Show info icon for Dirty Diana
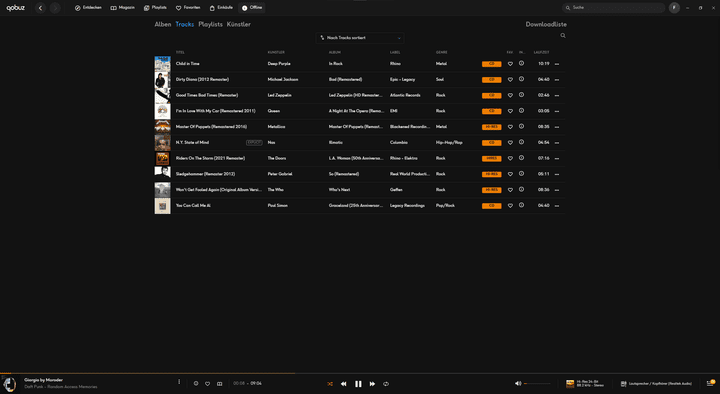Screen dimensions: 720x394 pyautogui.click(x=521, y=79)
